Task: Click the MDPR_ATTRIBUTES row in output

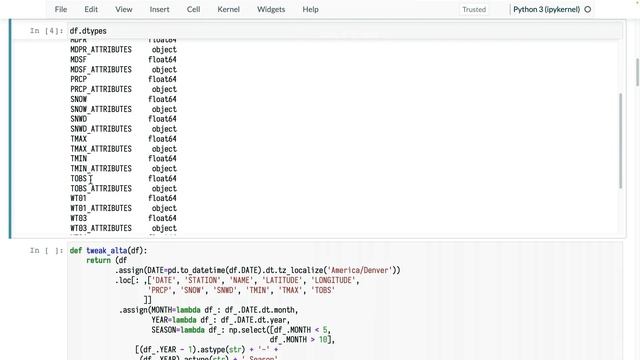Action: 123,49
